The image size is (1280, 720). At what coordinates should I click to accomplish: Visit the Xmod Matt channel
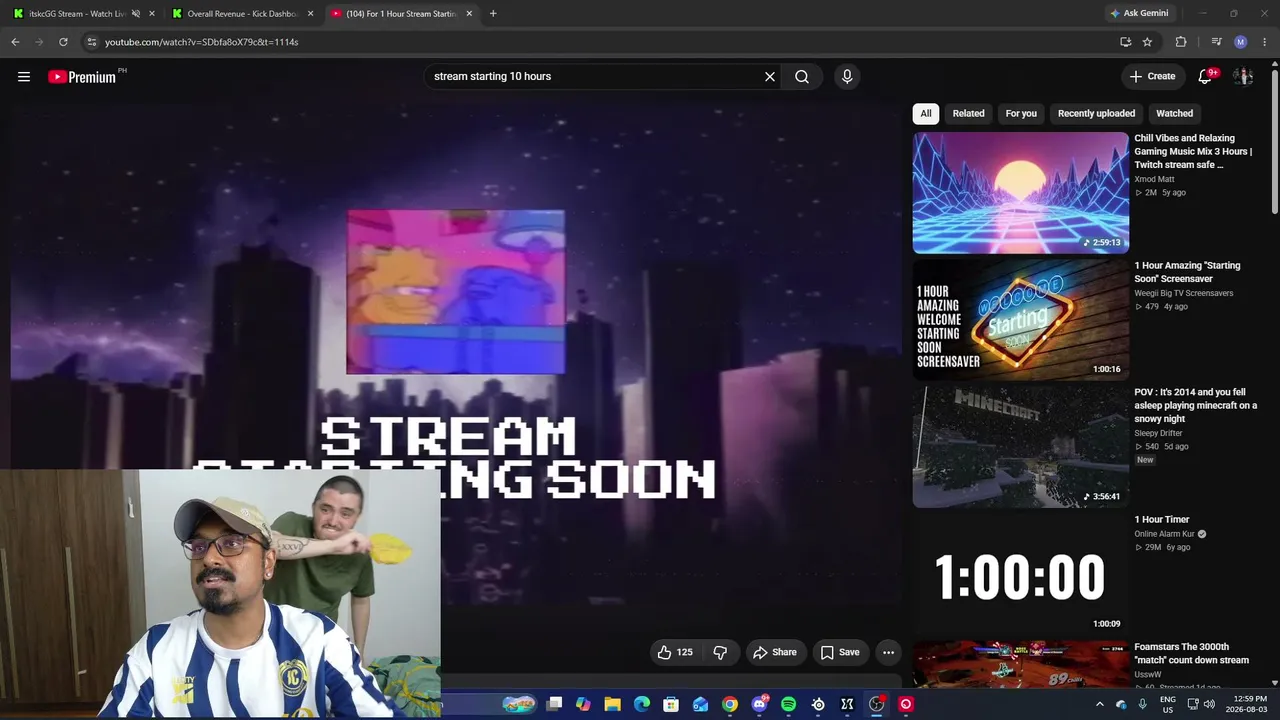[x=1154, y=179]
